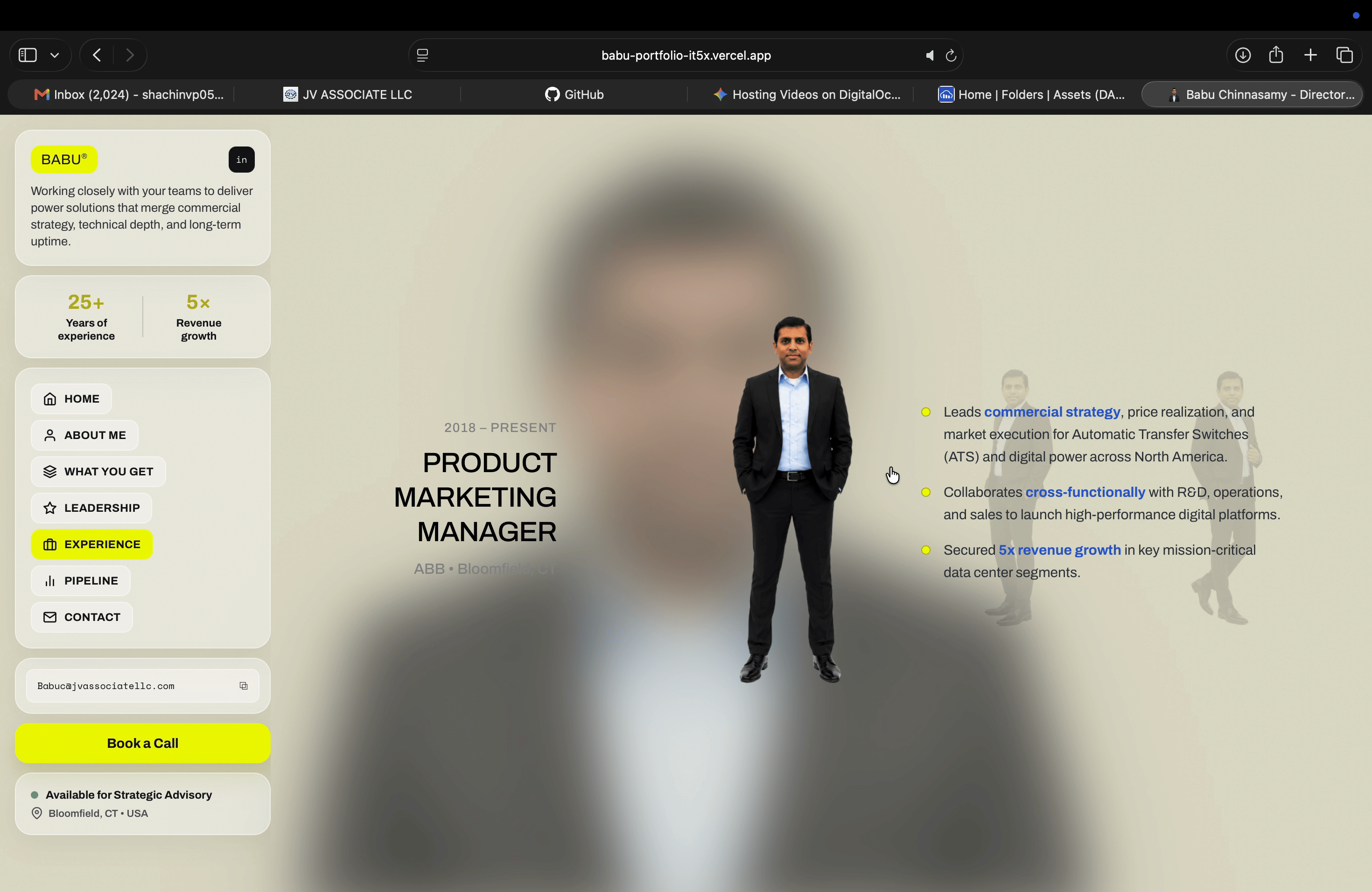Show the tab overview icon

tap(1345, 56)
